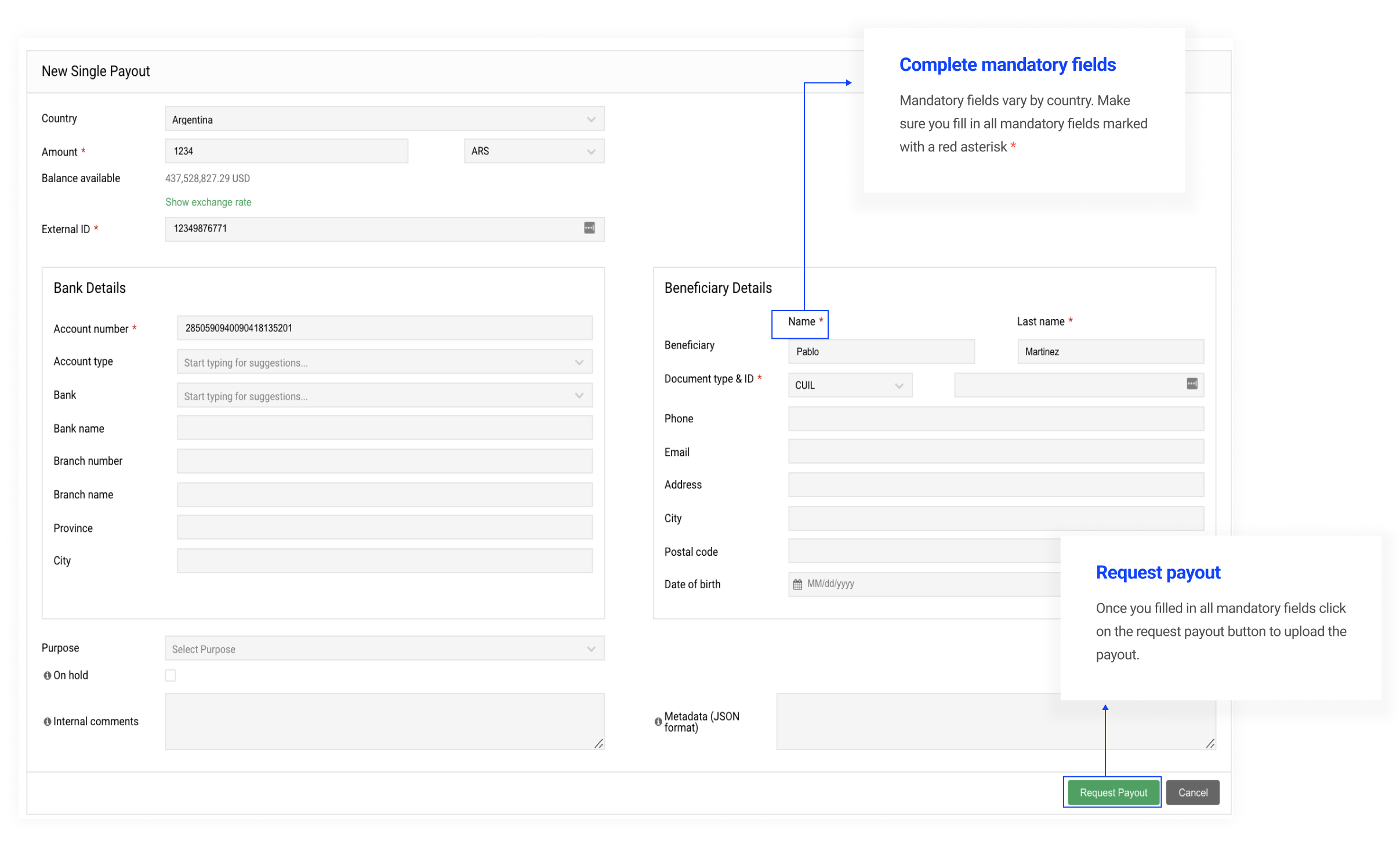The image size is (1400, 847).
Task: Click the Document ID field icon
Action: pyautogui.click(x=1191, y=383)
